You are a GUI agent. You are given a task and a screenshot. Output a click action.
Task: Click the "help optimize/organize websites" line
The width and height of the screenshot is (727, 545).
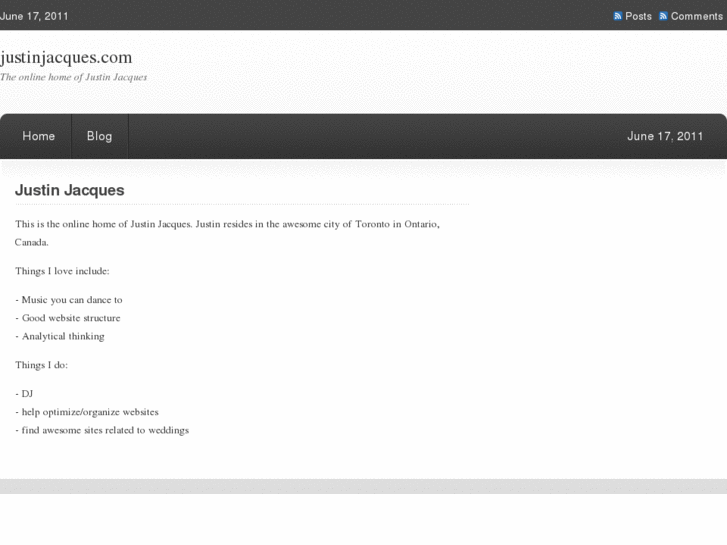(x=87, y=411)
